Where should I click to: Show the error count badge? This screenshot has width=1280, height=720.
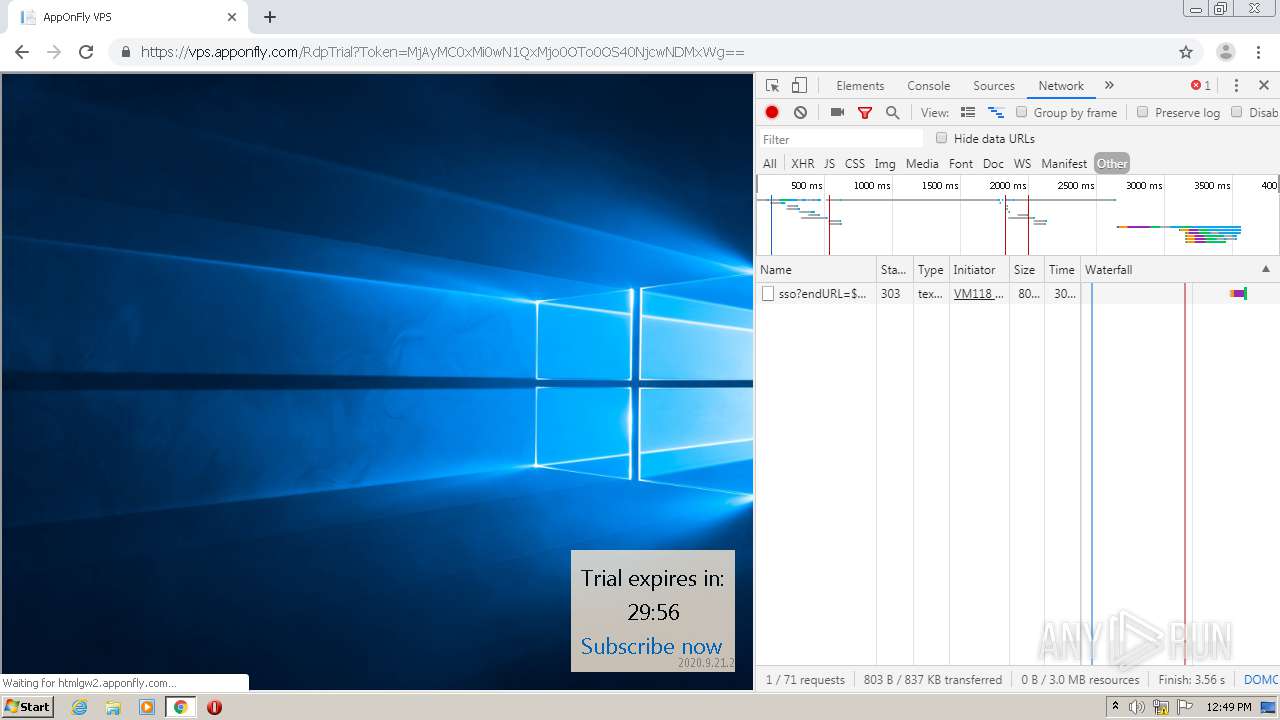pos(1201,86)
